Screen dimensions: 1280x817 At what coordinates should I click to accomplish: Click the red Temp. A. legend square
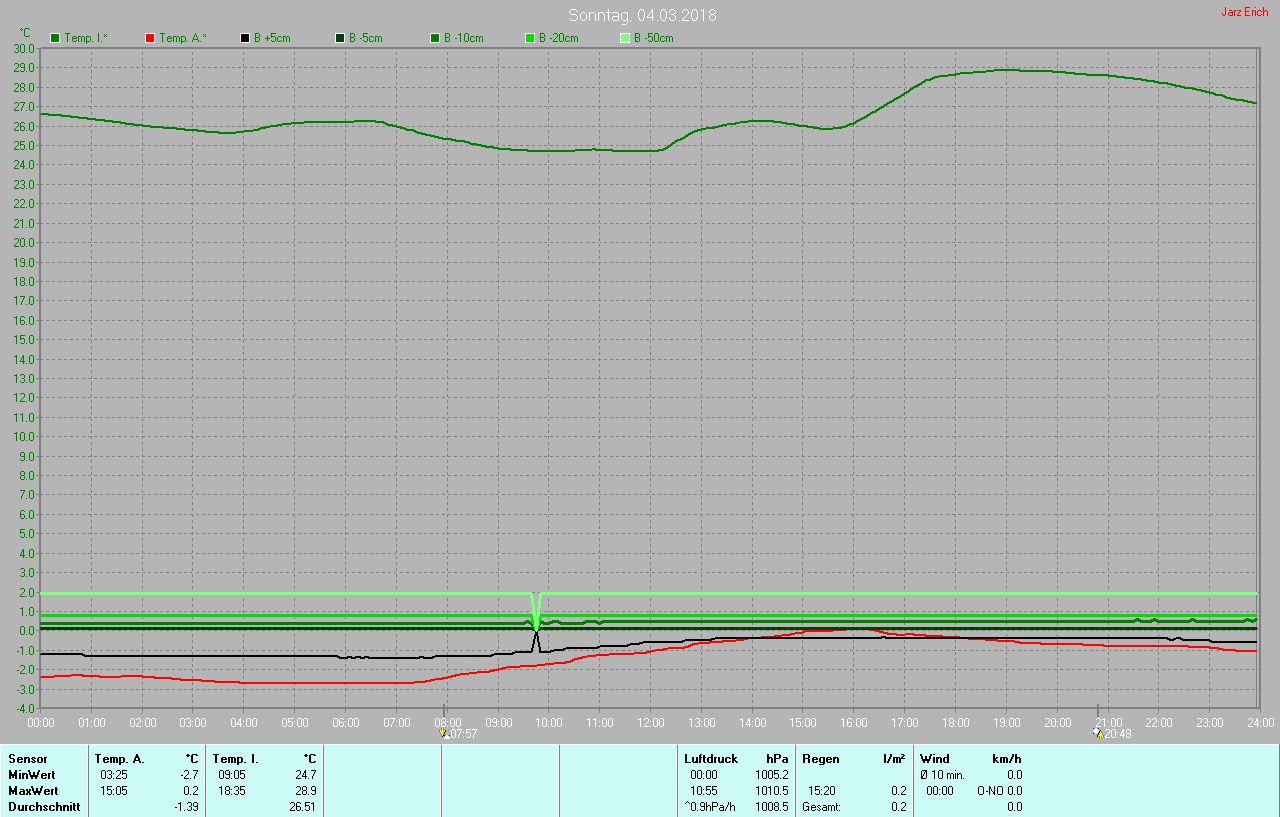[x=150, y=38]
